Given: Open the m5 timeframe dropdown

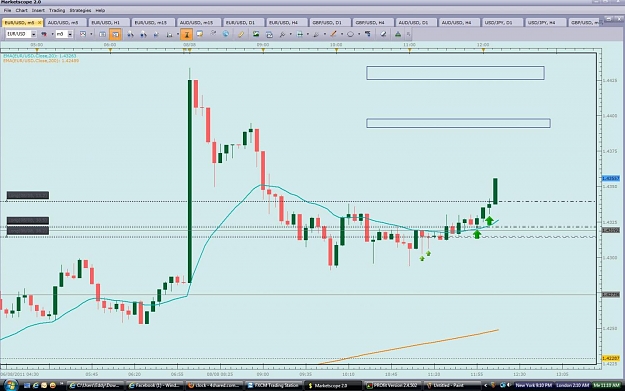Looking at the screenshot, I should tap(70, 34).
